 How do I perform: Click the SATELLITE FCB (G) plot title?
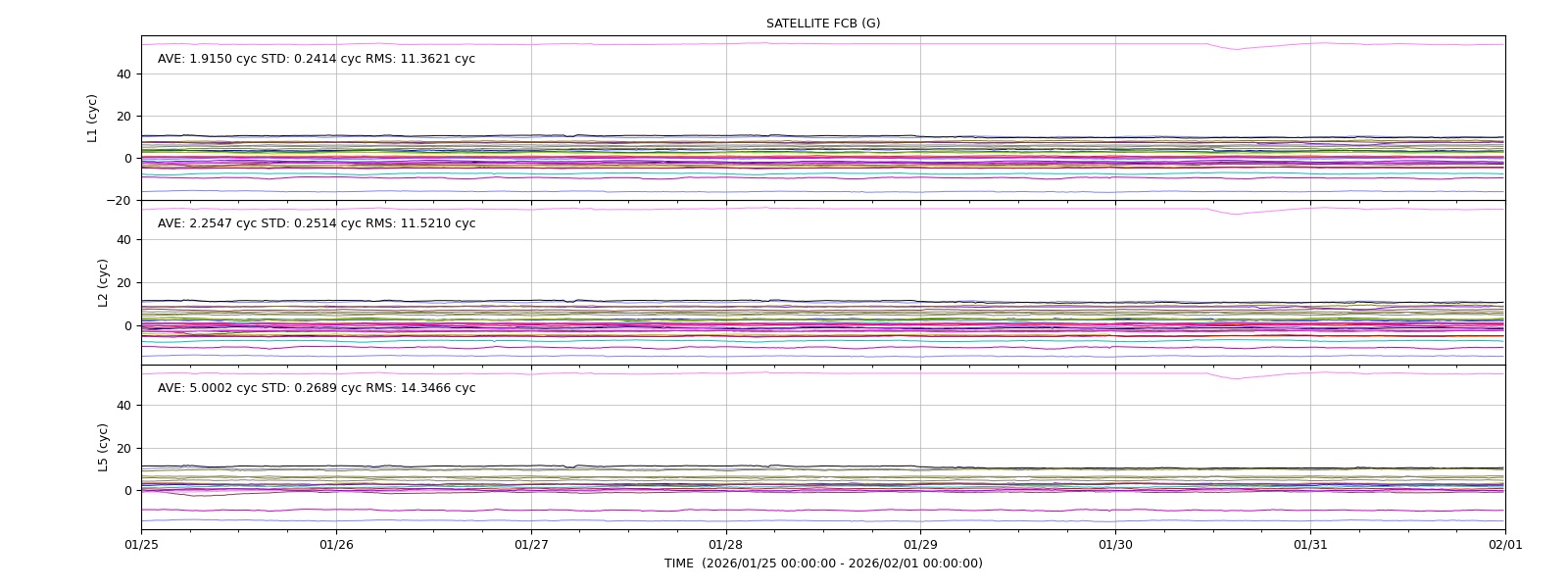pos(823,24)
